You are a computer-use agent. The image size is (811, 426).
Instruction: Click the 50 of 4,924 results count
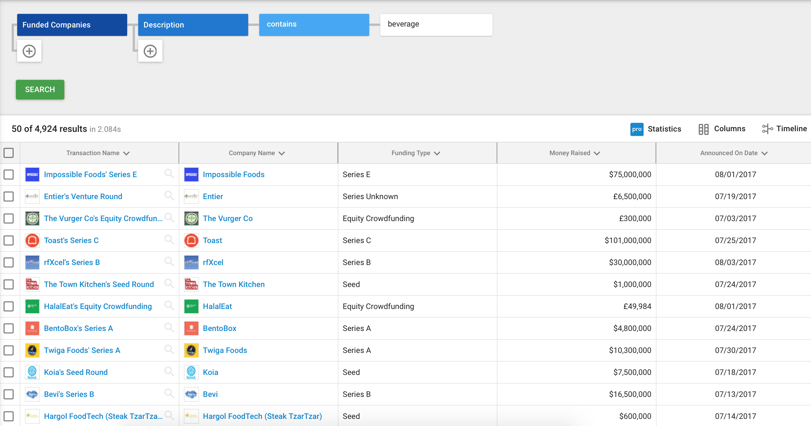pos(49,129)
